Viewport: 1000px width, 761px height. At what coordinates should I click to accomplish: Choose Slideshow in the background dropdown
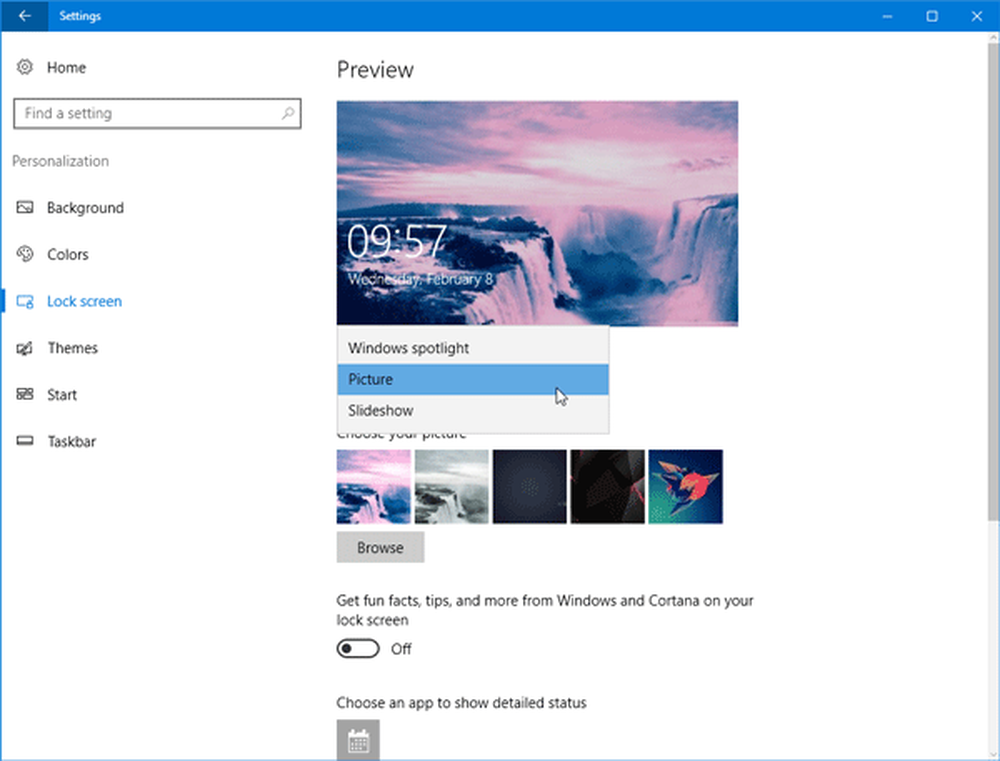coord(473,411)
